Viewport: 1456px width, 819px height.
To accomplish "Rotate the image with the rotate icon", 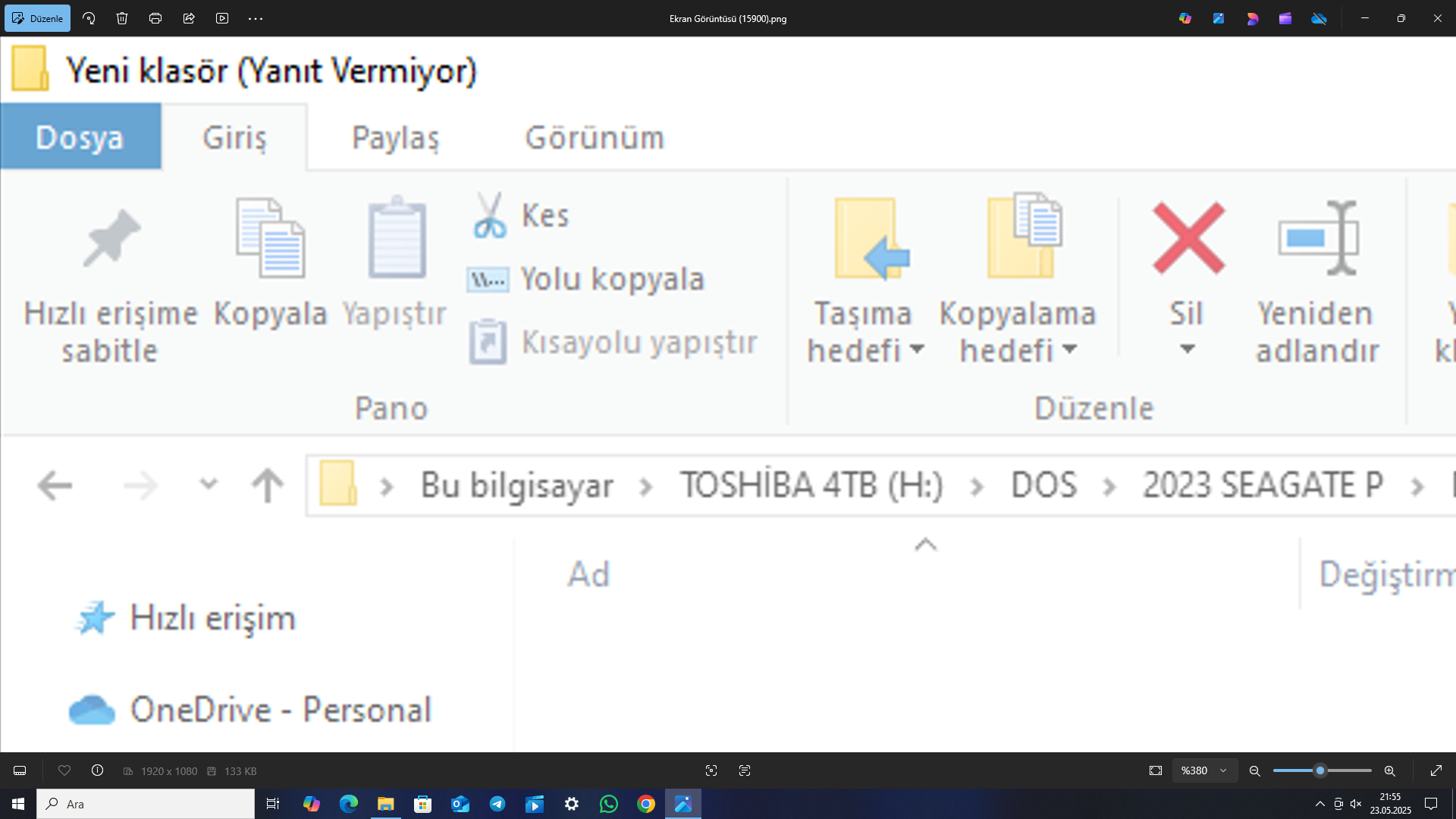I will [x=89, y=18].
